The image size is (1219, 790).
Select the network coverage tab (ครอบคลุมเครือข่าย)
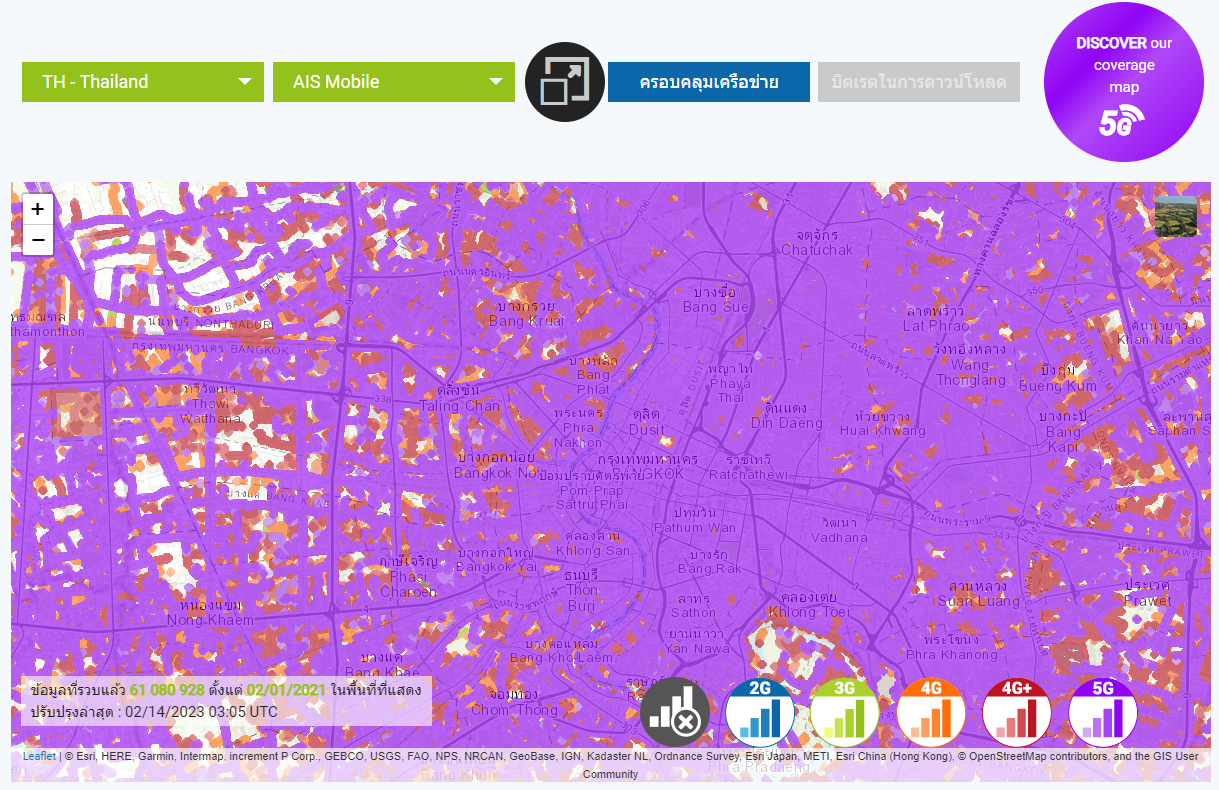709,82
